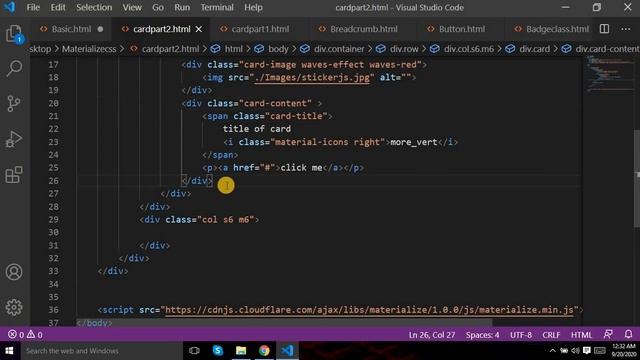
Task: Click the vertical editor scrollbar
Action: pyautogui.click(x=637, y=179)
